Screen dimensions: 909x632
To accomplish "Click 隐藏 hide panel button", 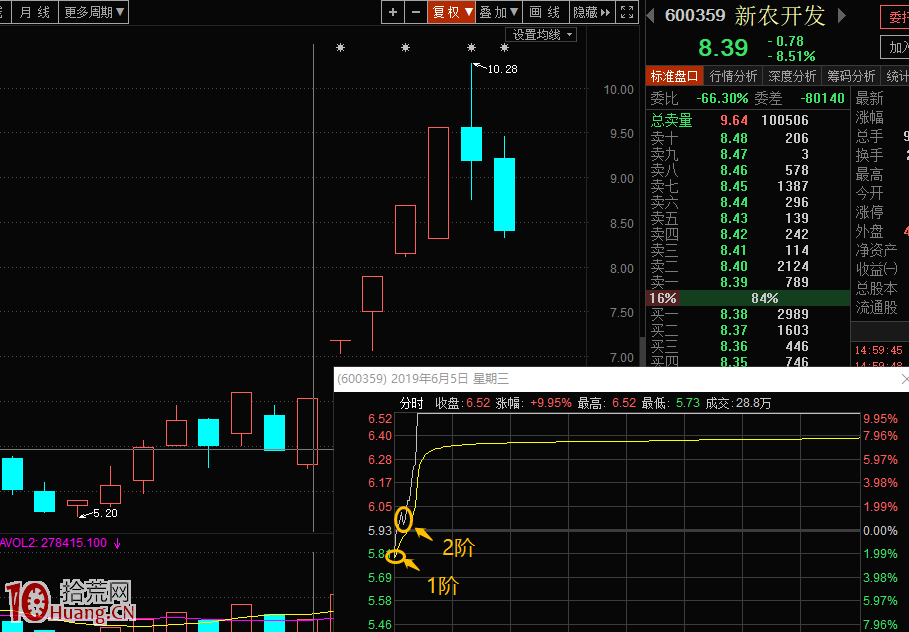I will (592, 12).
